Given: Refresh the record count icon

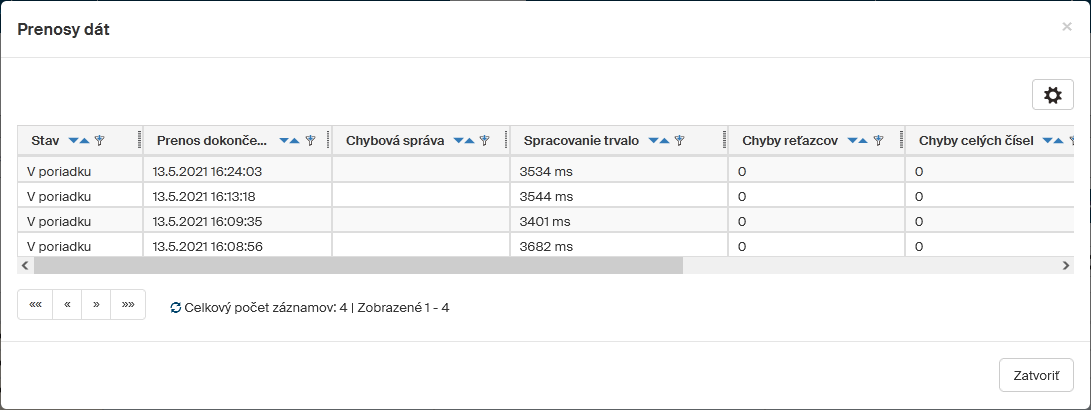Looking at the screenshot, I should click(x=176, y=308).
